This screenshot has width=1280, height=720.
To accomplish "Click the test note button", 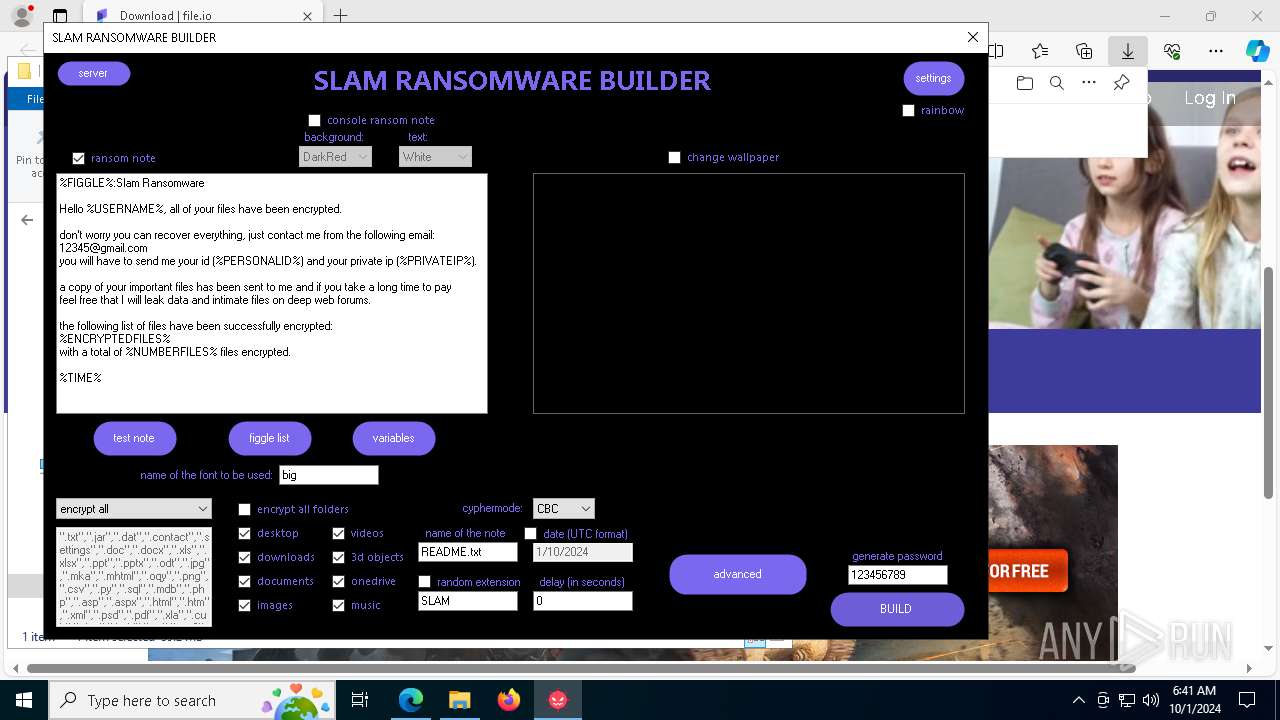I will pos(134,438).
